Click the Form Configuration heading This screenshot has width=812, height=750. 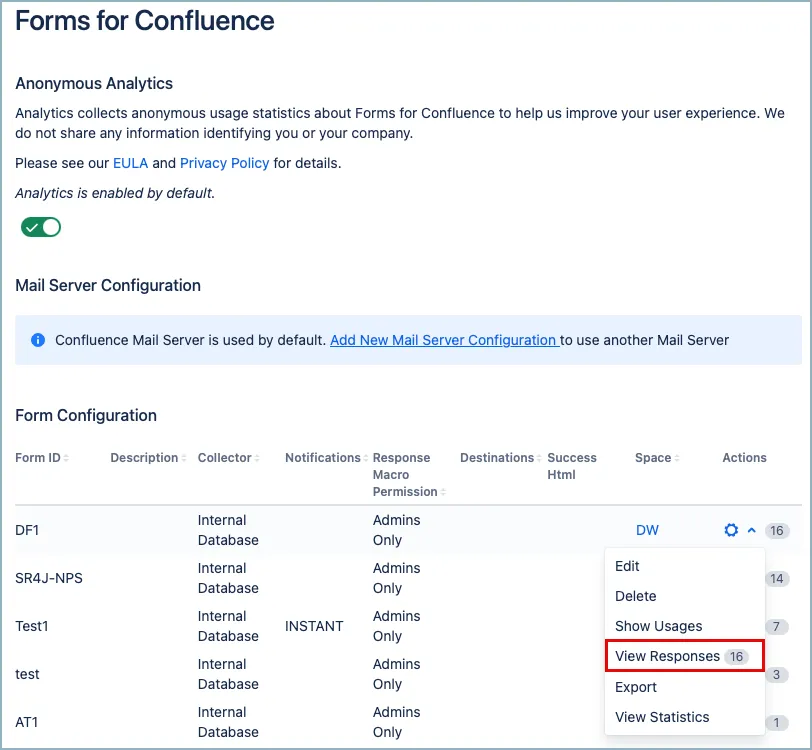[x=86, y=415]
